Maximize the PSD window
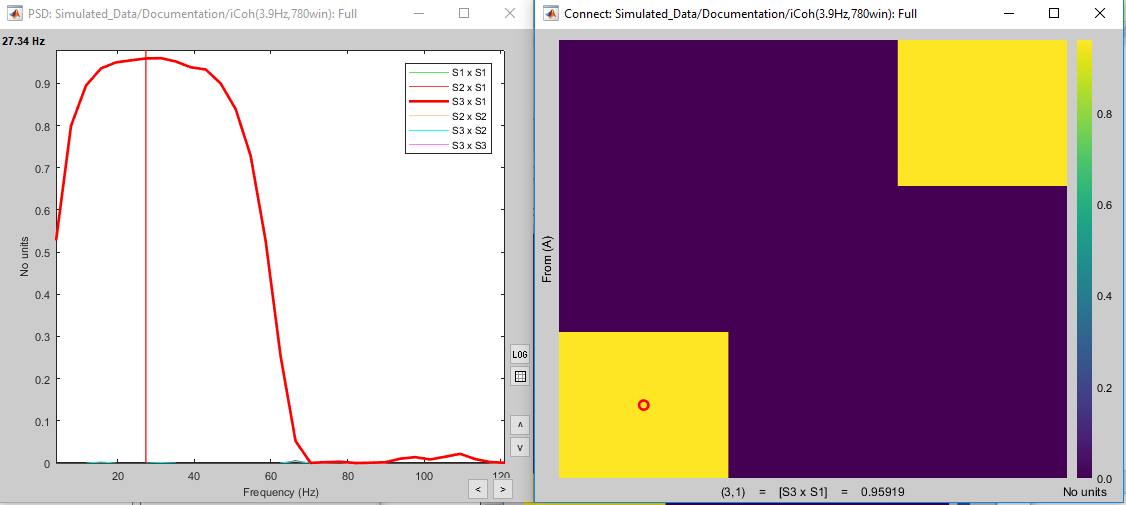Viewport: 1126px width, 505px height. [464, 14]
